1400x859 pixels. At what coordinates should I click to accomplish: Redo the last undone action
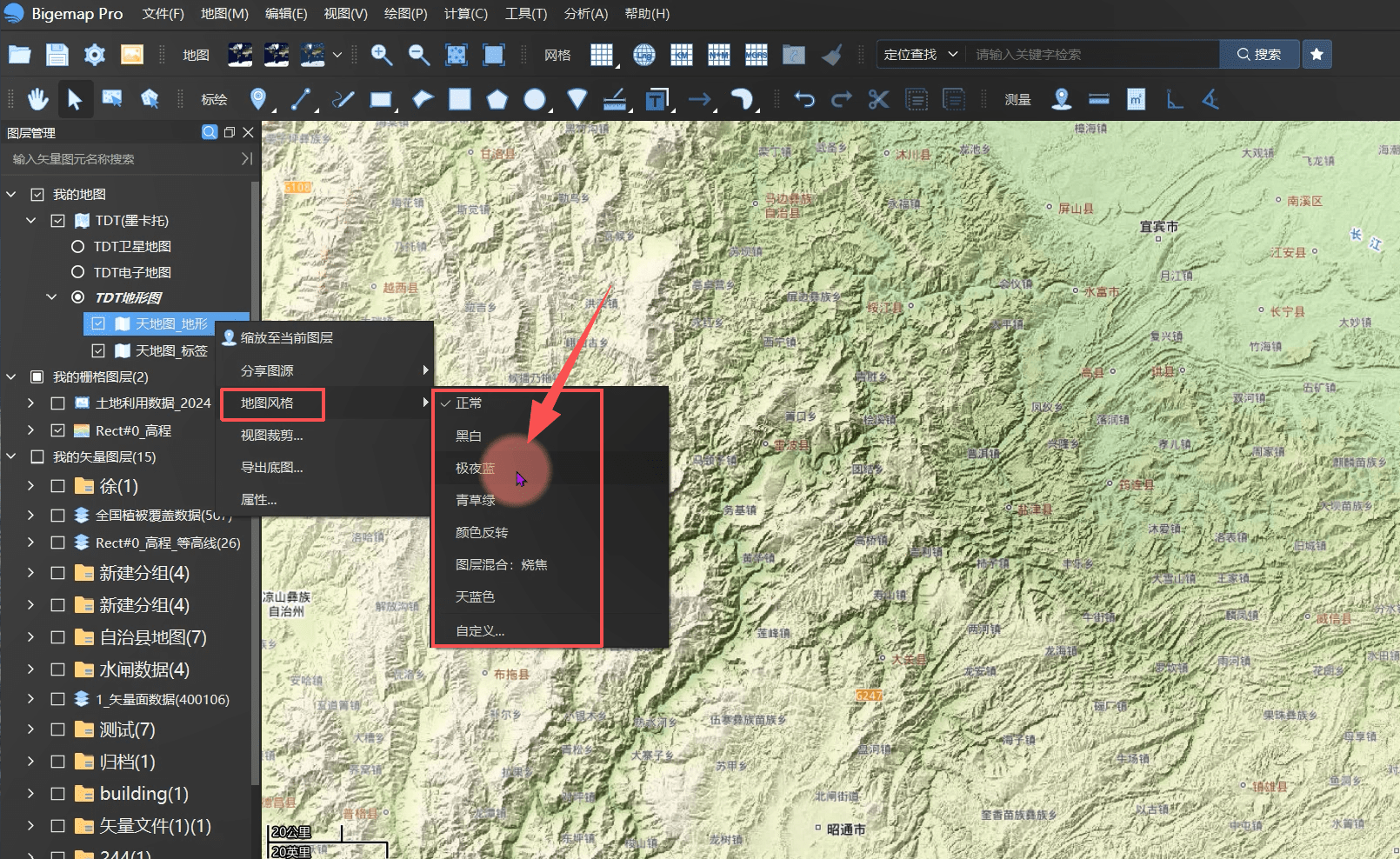tap(842, 99)
